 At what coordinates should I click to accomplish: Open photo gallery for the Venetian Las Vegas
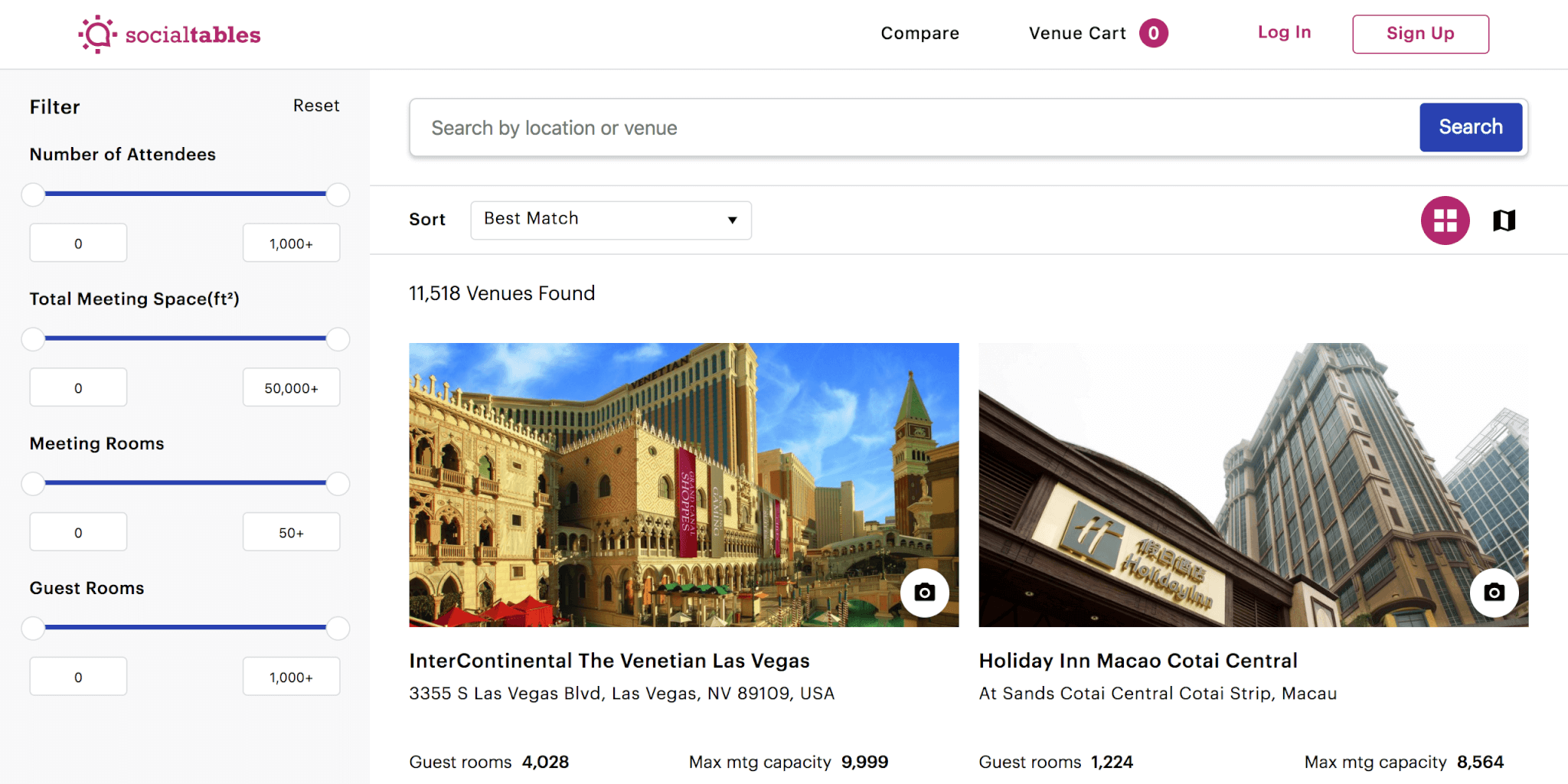[925, 593]
